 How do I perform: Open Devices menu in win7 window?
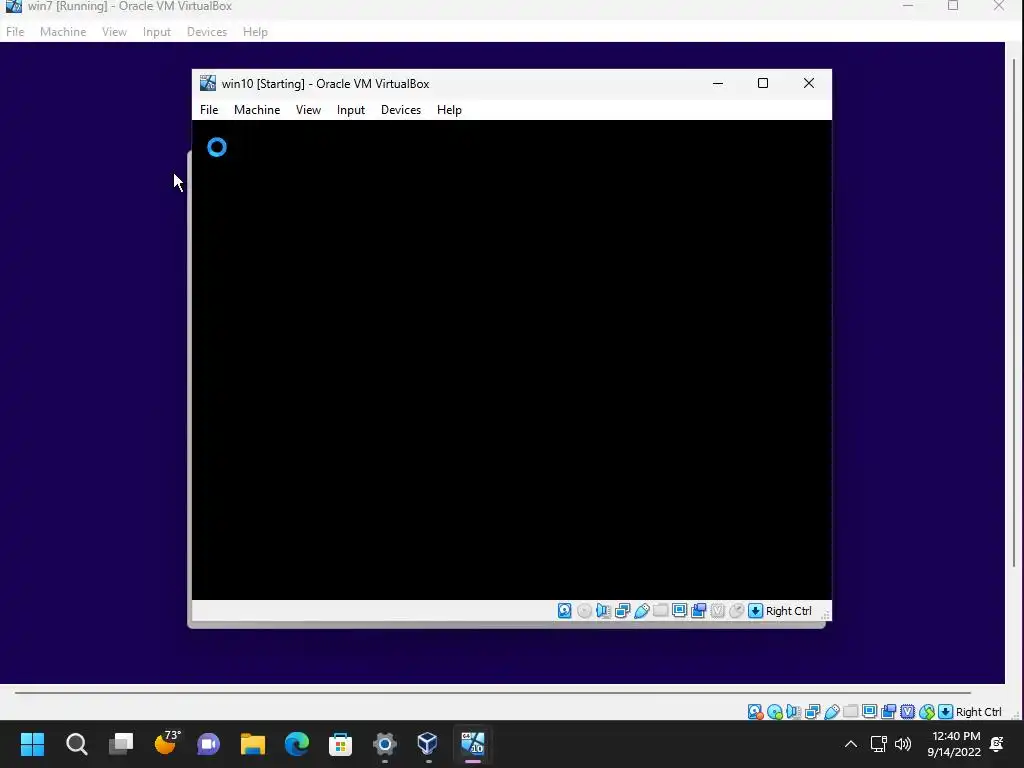207,31
